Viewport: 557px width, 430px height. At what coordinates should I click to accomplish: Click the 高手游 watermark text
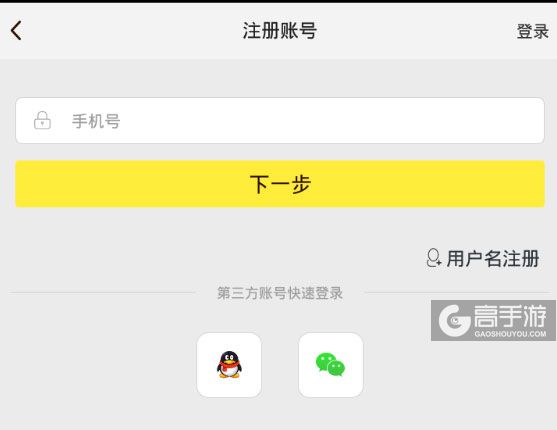pyautogui.click(x=510, y=316)
